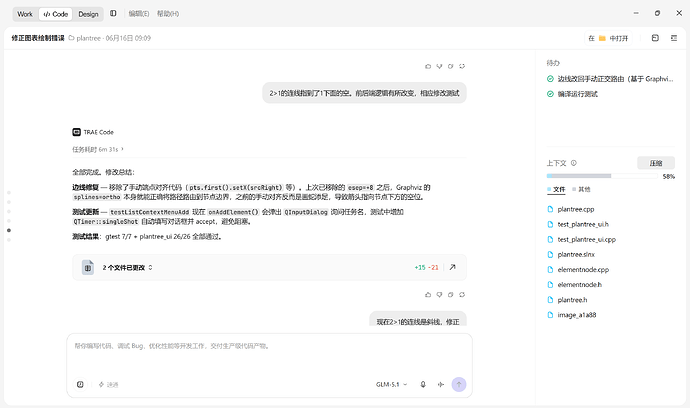Copy the response below the changed-files card

[x=451, y=294]
